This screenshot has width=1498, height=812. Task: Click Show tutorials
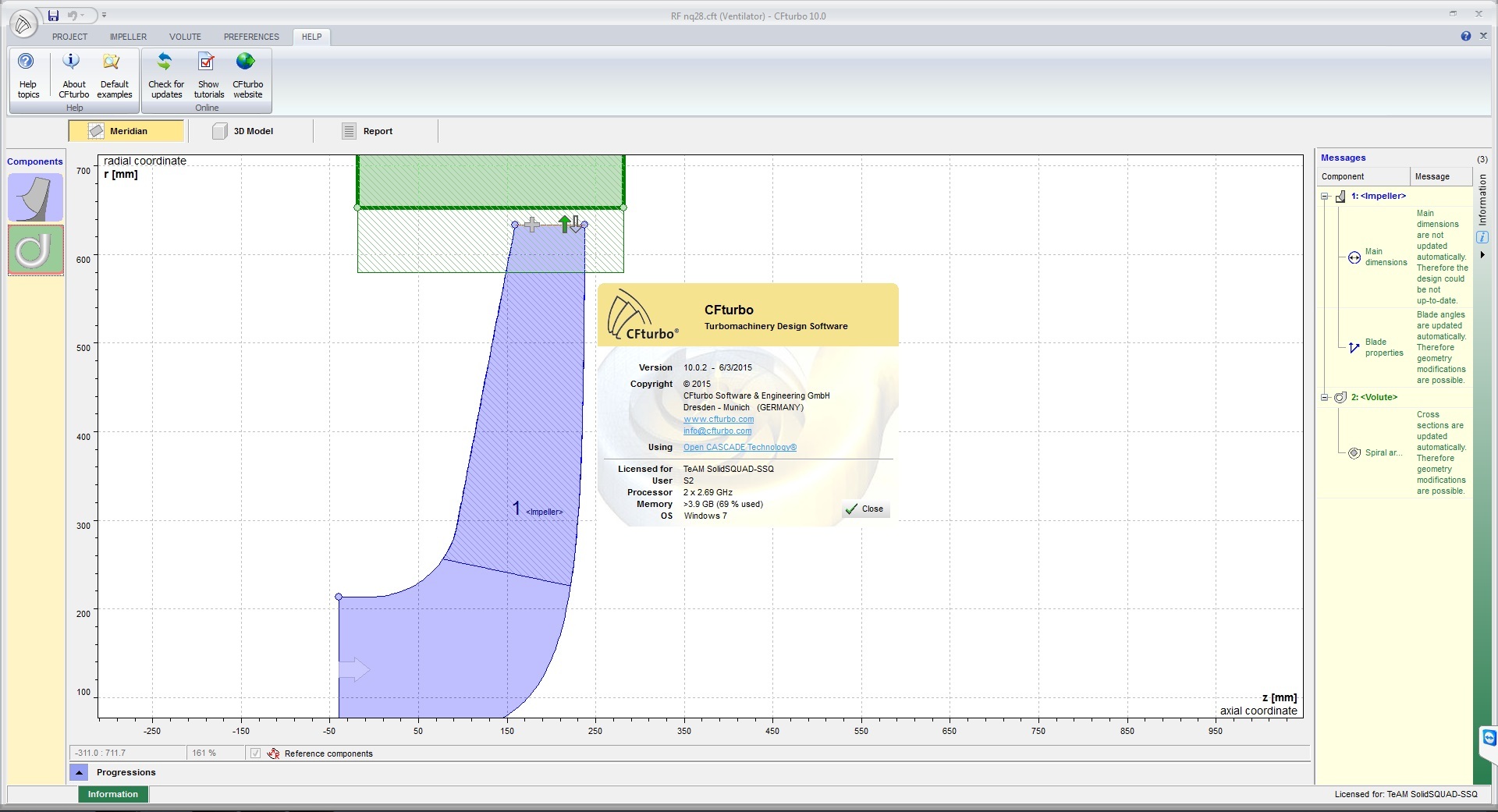tap(208, 76)
